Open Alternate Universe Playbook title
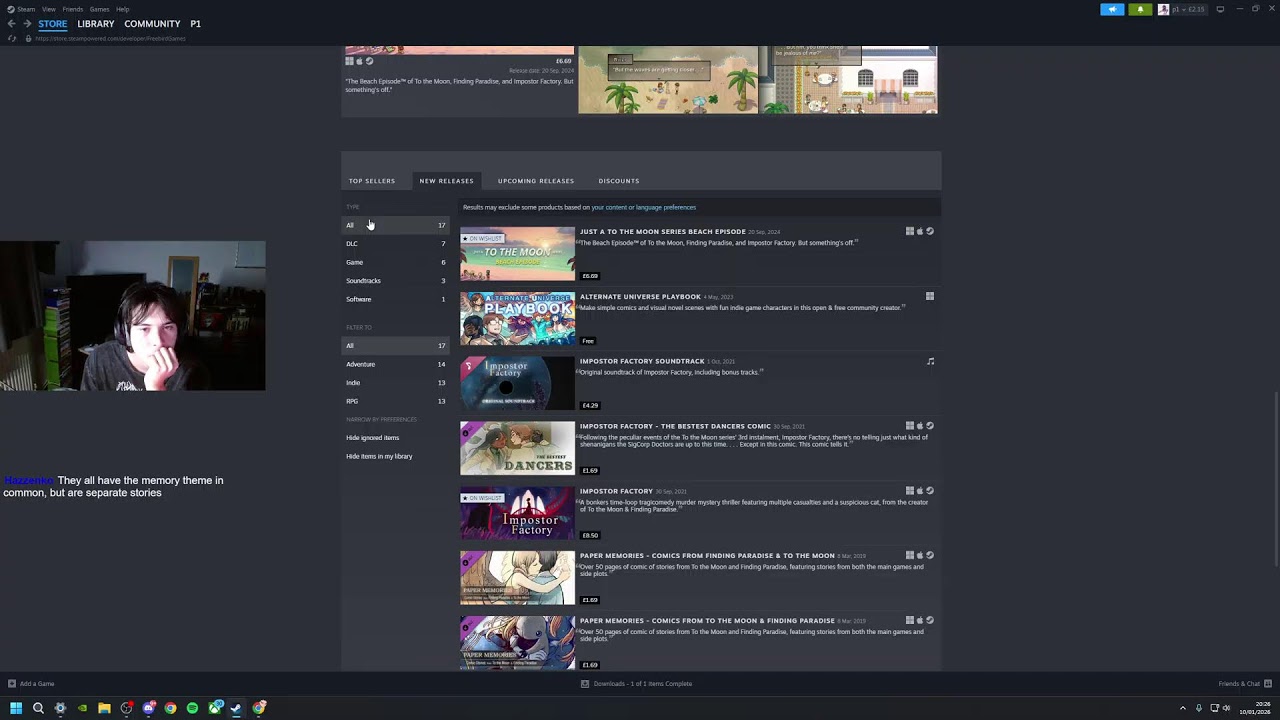Viewport: 1280px width, 720px height. coord(640,297)
